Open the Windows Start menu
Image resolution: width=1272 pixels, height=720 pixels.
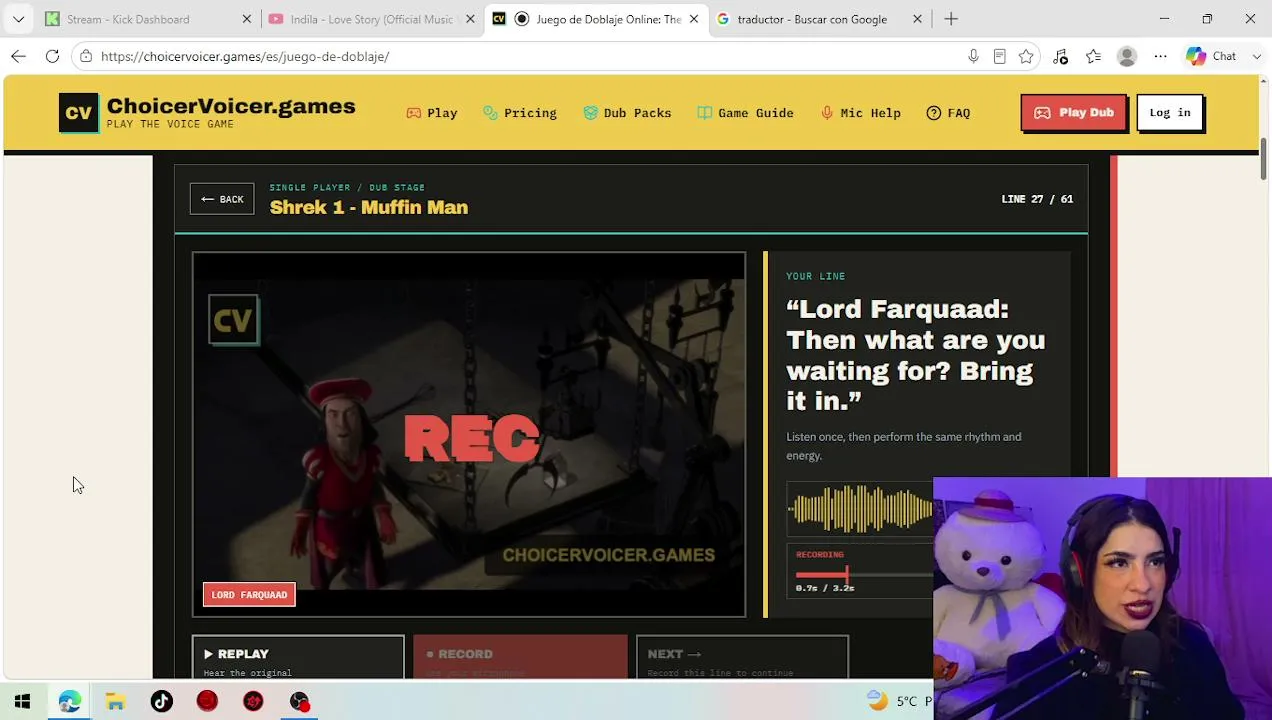click(22, 701)
